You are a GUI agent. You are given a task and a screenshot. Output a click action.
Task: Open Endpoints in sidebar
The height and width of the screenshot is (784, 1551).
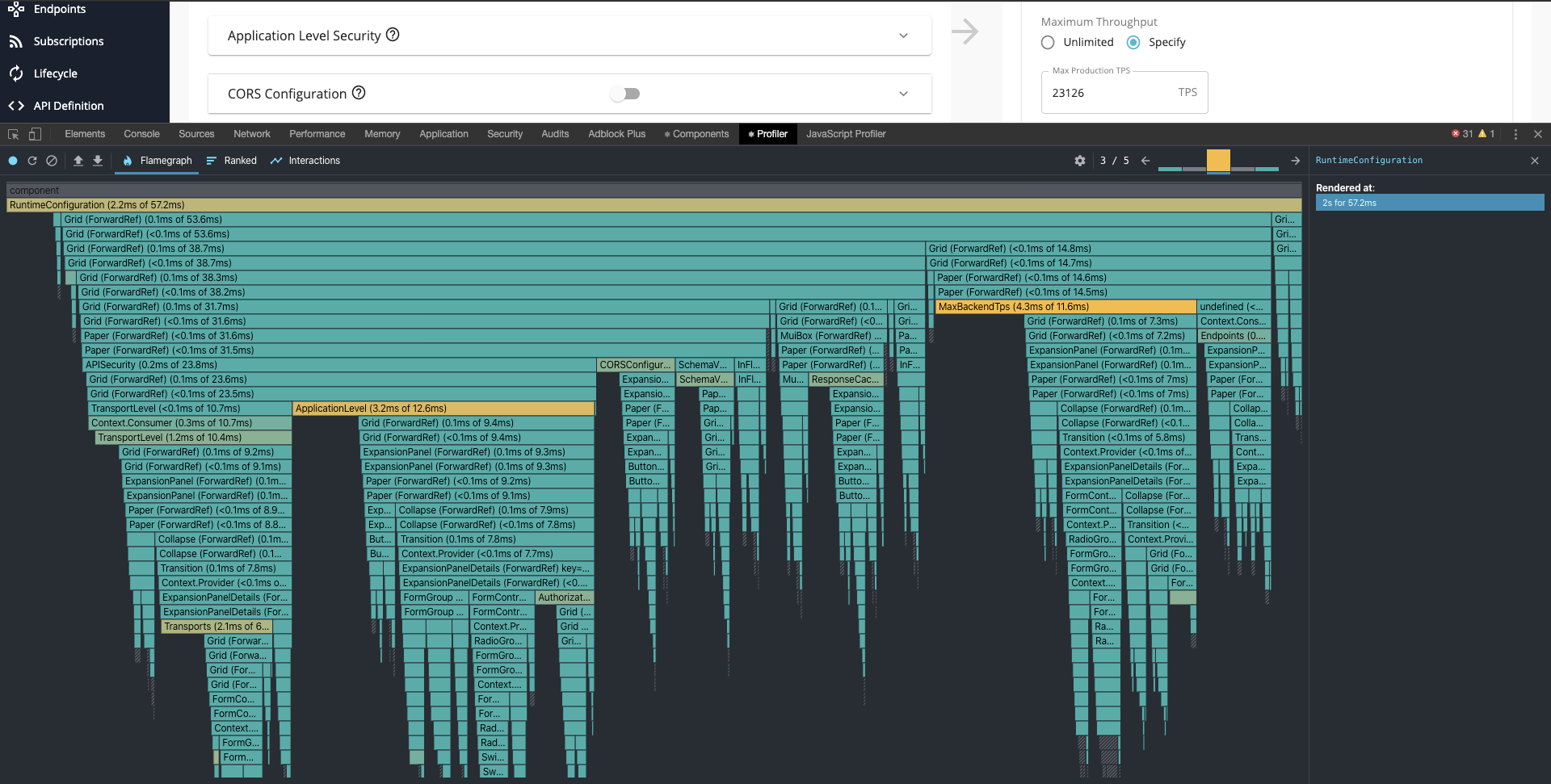pos(59,9)
